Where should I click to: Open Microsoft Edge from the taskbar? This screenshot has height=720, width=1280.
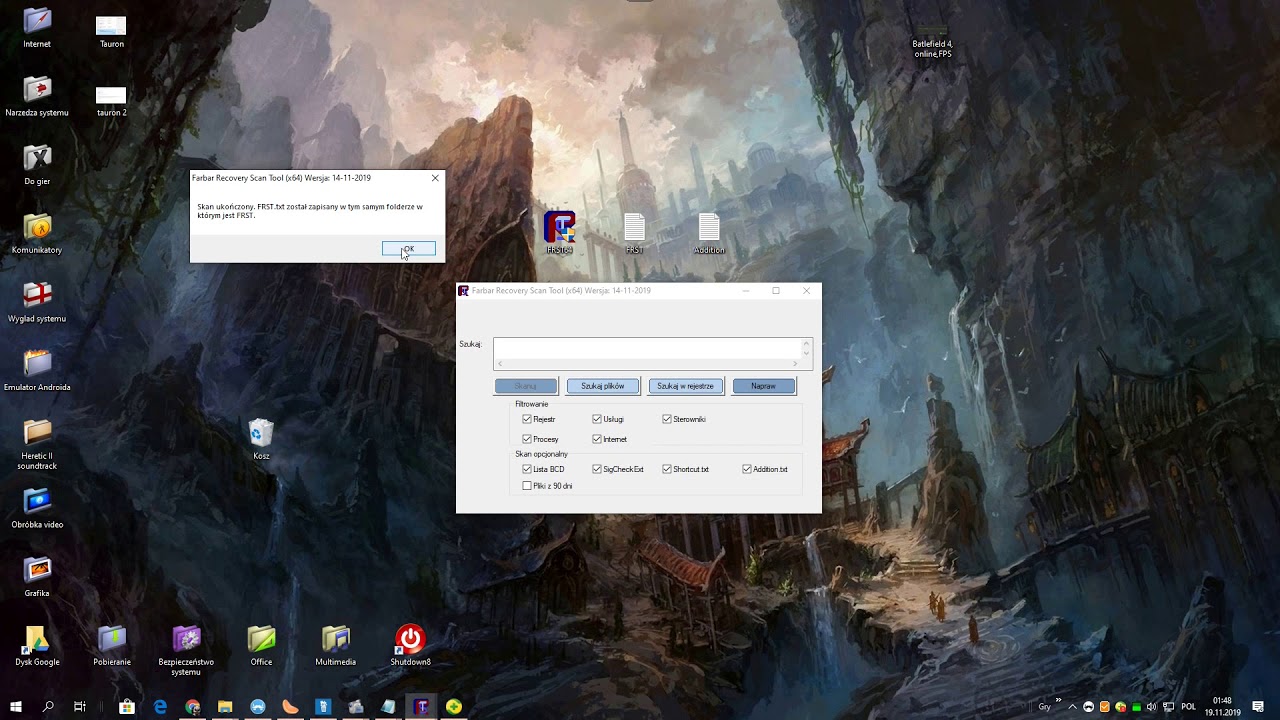tap(160, 707)
